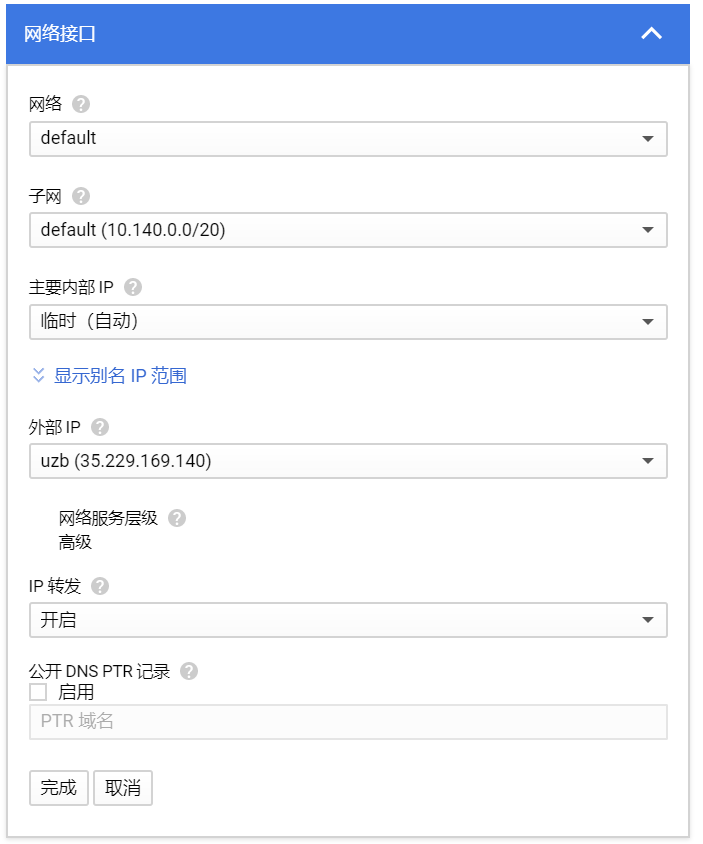
Task: Click help icon next to 公开 DNS PTR 记录
Action: 189,671
